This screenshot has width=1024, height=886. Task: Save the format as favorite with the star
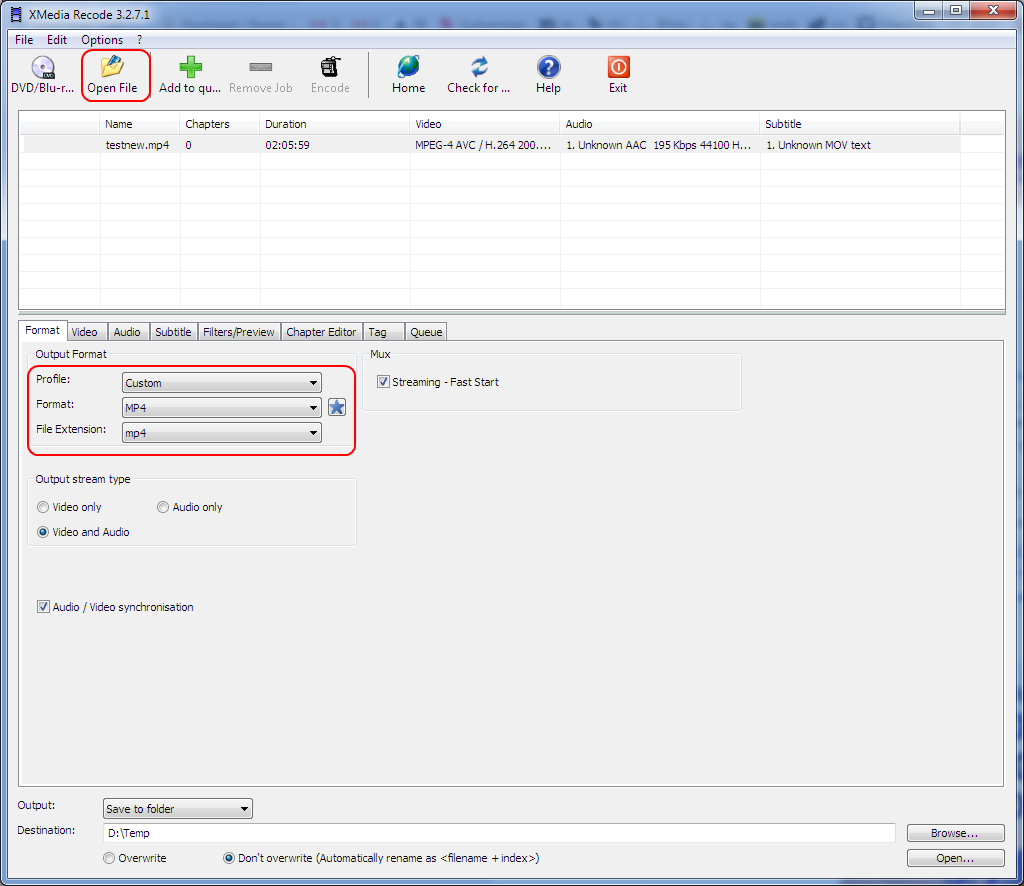(x=337, y=407)
